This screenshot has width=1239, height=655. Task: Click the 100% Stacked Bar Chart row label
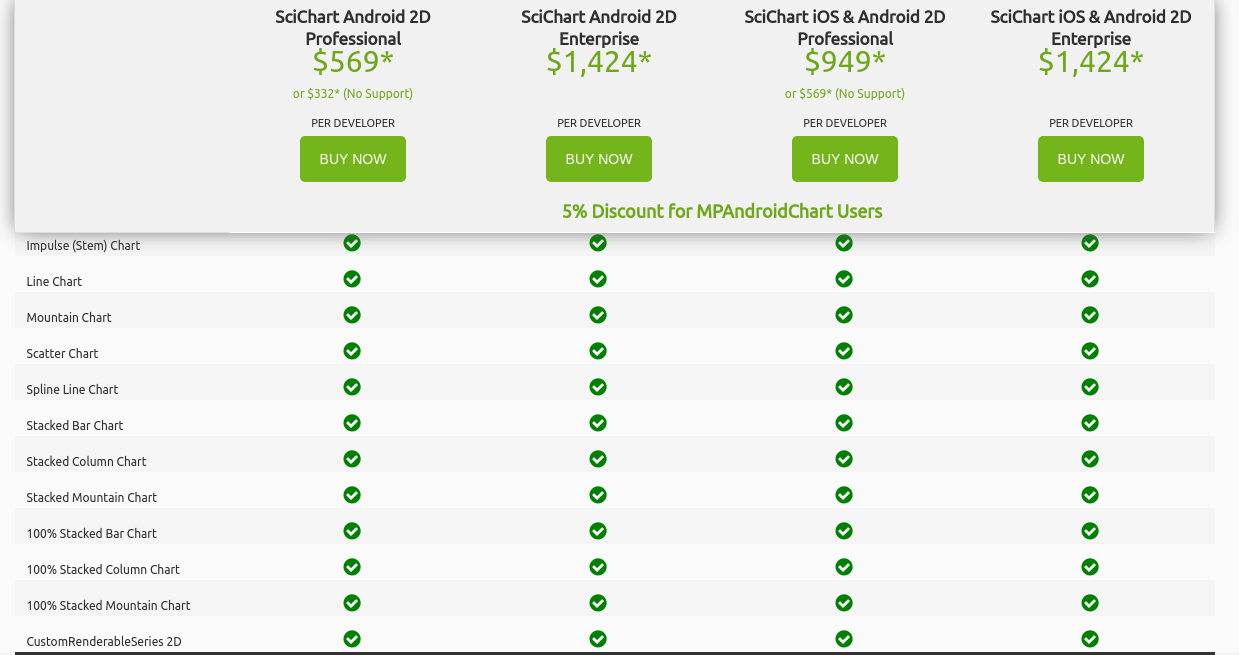pyautogui.click(x=92, y=534)
